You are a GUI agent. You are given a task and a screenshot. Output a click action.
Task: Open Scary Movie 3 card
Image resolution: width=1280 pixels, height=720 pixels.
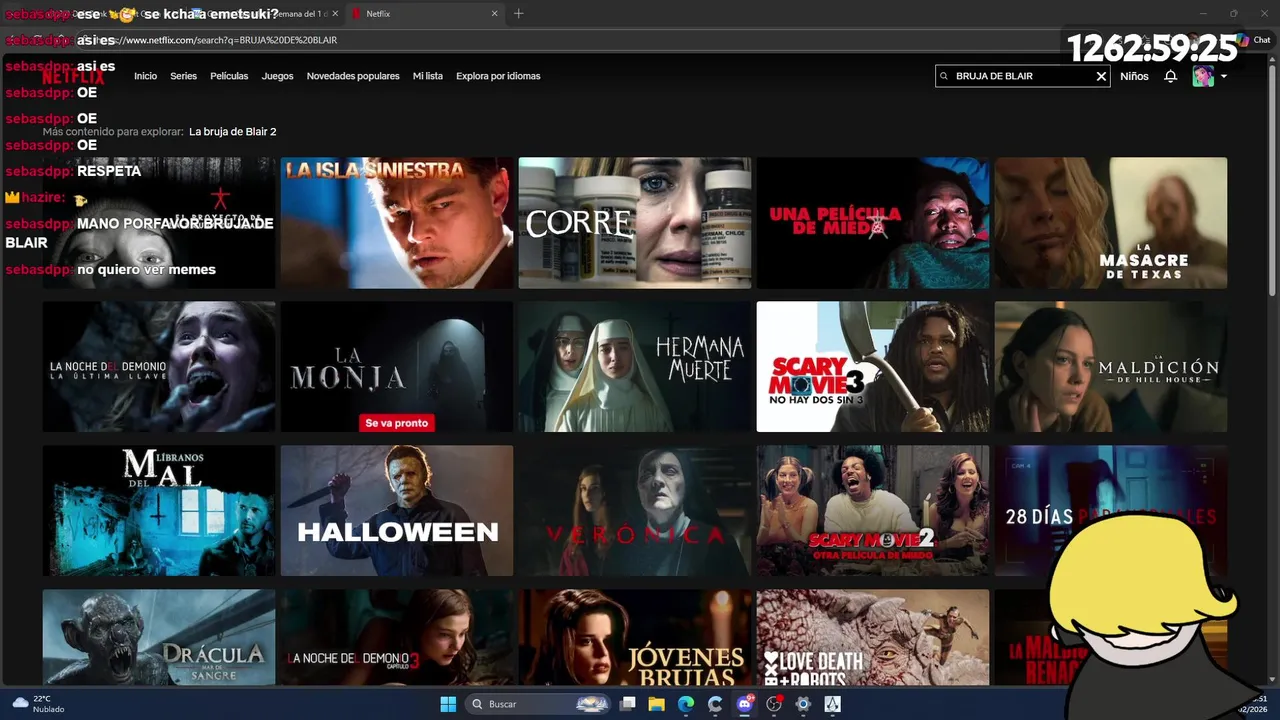(x=873, y=367)
